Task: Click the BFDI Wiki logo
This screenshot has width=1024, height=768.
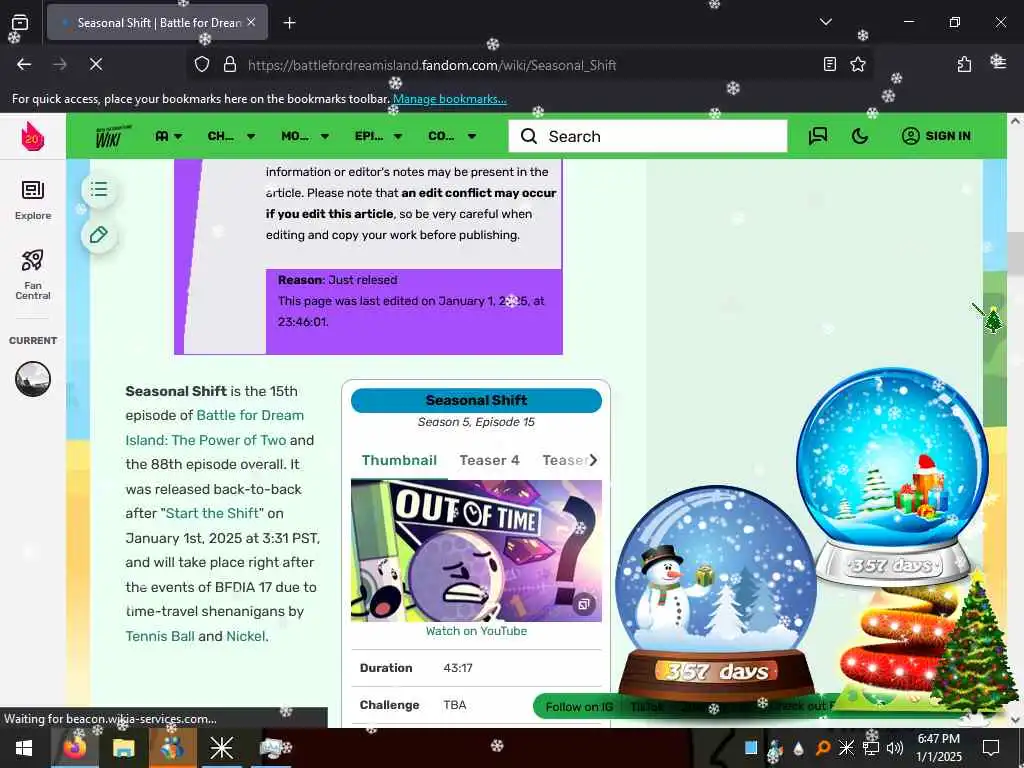Action: click(113, 136)
